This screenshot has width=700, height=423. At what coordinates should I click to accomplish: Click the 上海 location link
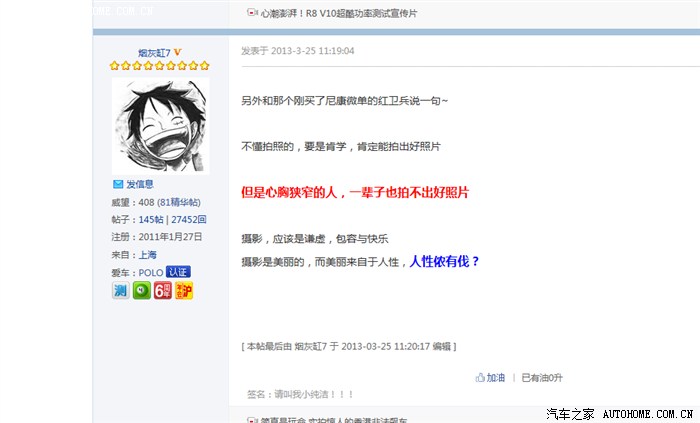pos(147,255)
